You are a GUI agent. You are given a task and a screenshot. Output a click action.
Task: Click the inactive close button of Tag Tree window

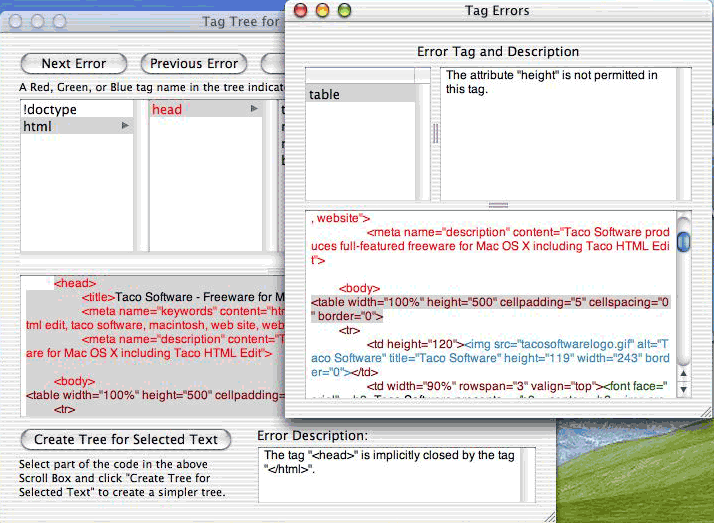pos(15,21)
